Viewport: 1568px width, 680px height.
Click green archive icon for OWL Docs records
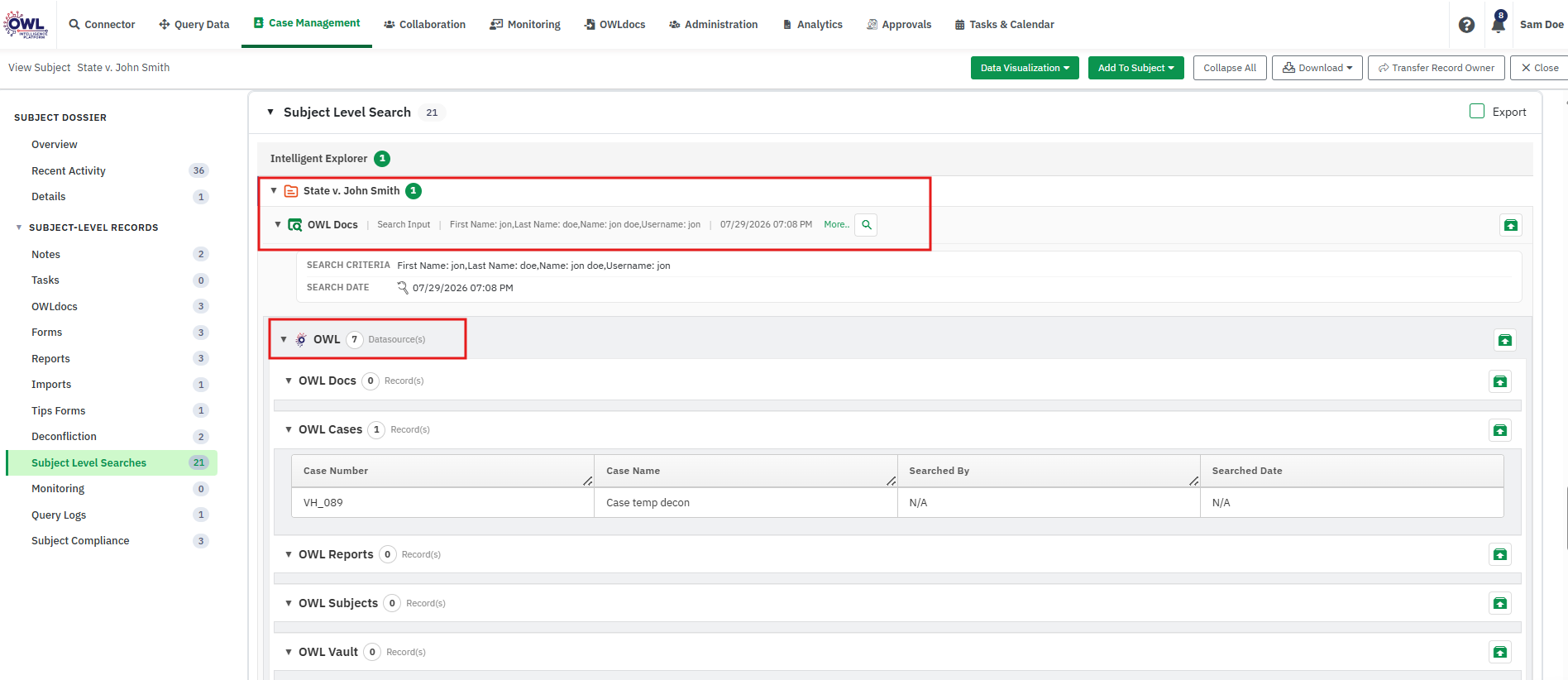(1500, 381)
